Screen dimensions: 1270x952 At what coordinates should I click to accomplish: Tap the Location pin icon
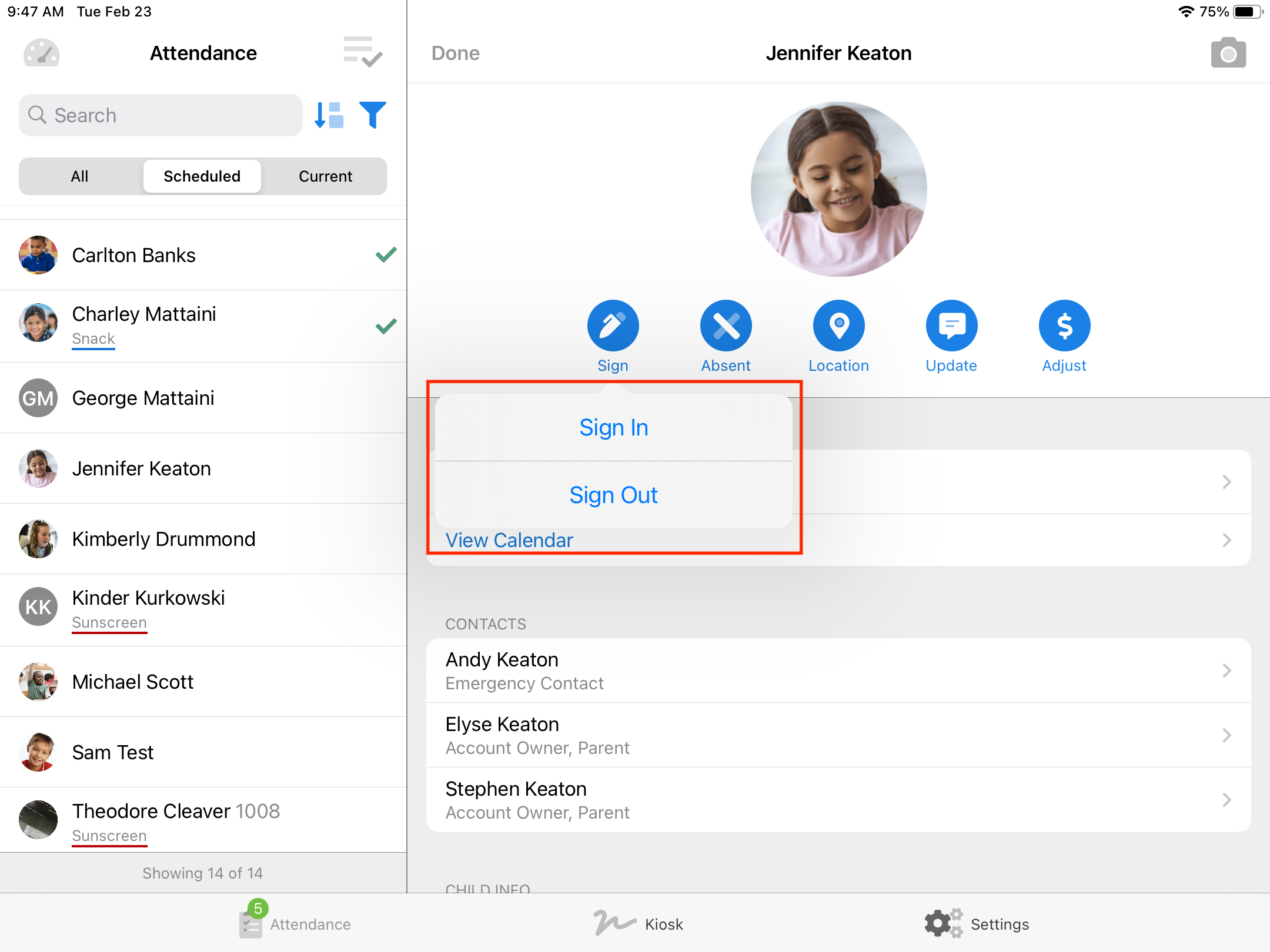coord(838,326)
